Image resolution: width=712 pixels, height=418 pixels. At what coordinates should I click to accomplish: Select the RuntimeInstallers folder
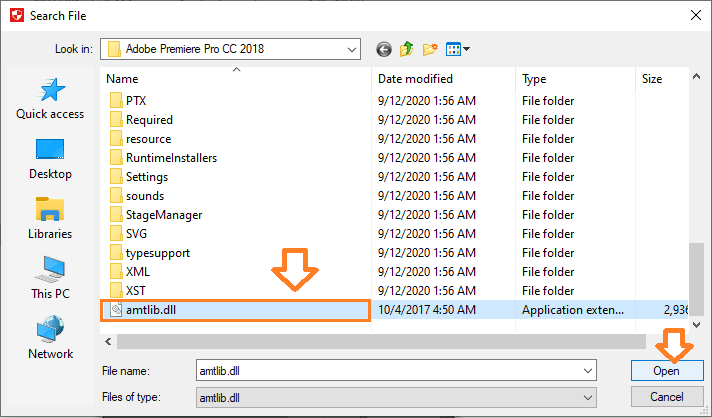171,158
